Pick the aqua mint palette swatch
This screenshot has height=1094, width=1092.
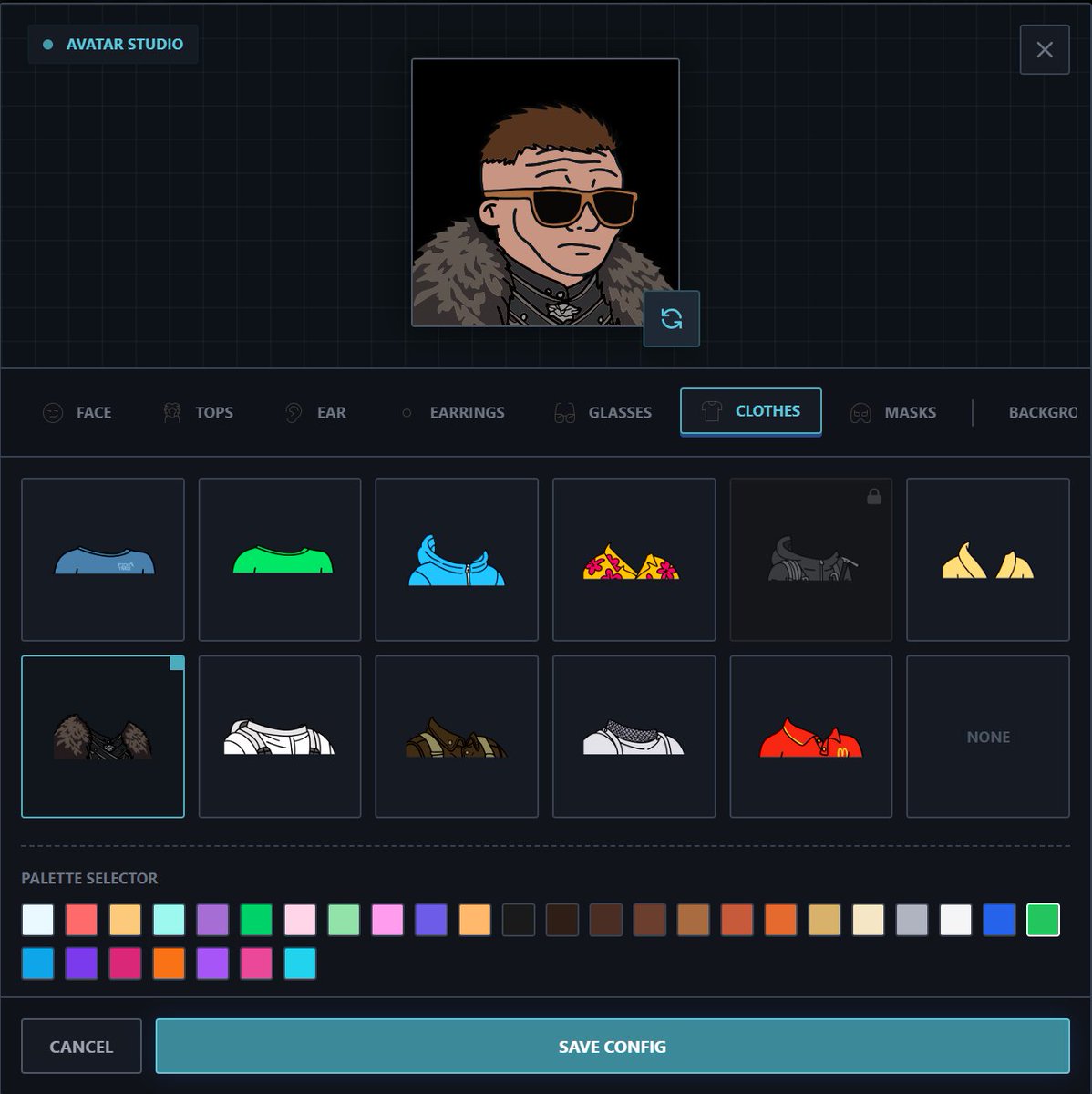click(169, 920)
